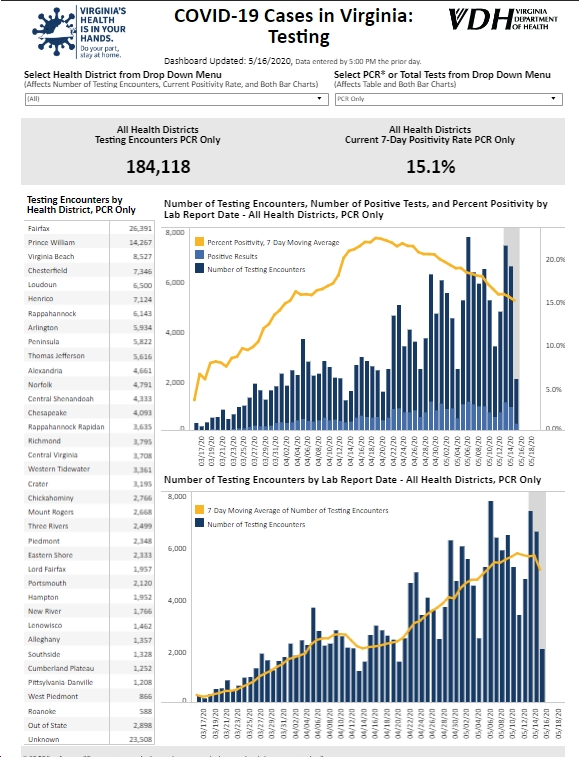Click the Roanoke district row
Image resolution: width=579 pixels, height=757 pixels.
90,711
